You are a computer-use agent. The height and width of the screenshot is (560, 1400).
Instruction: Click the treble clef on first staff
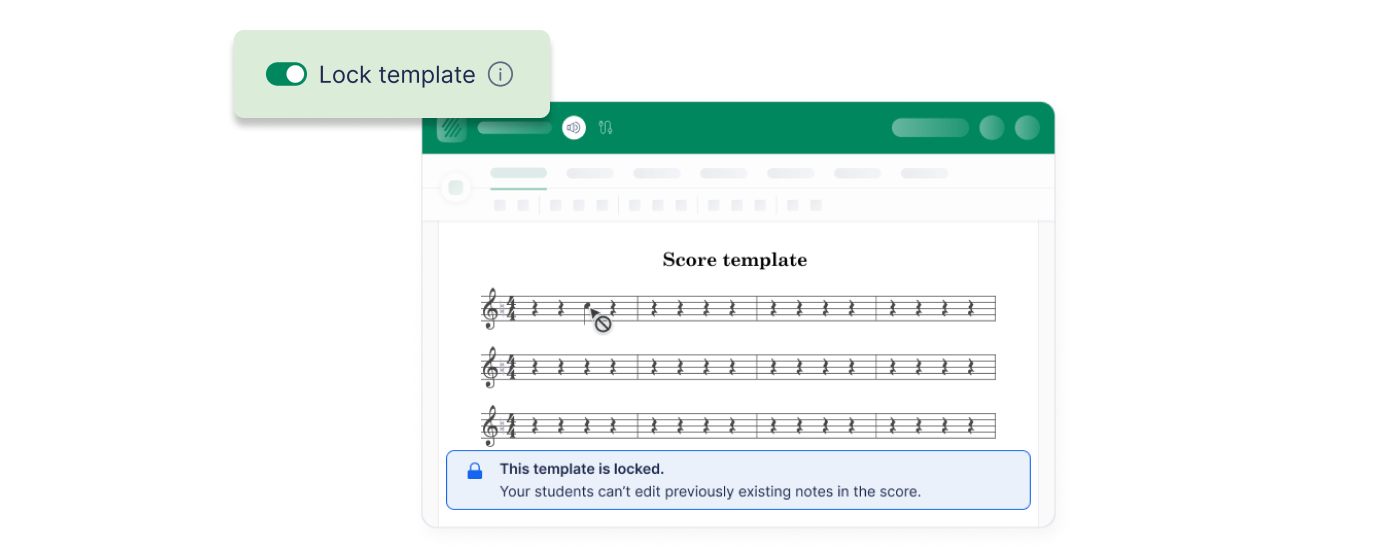coord(490,309)
